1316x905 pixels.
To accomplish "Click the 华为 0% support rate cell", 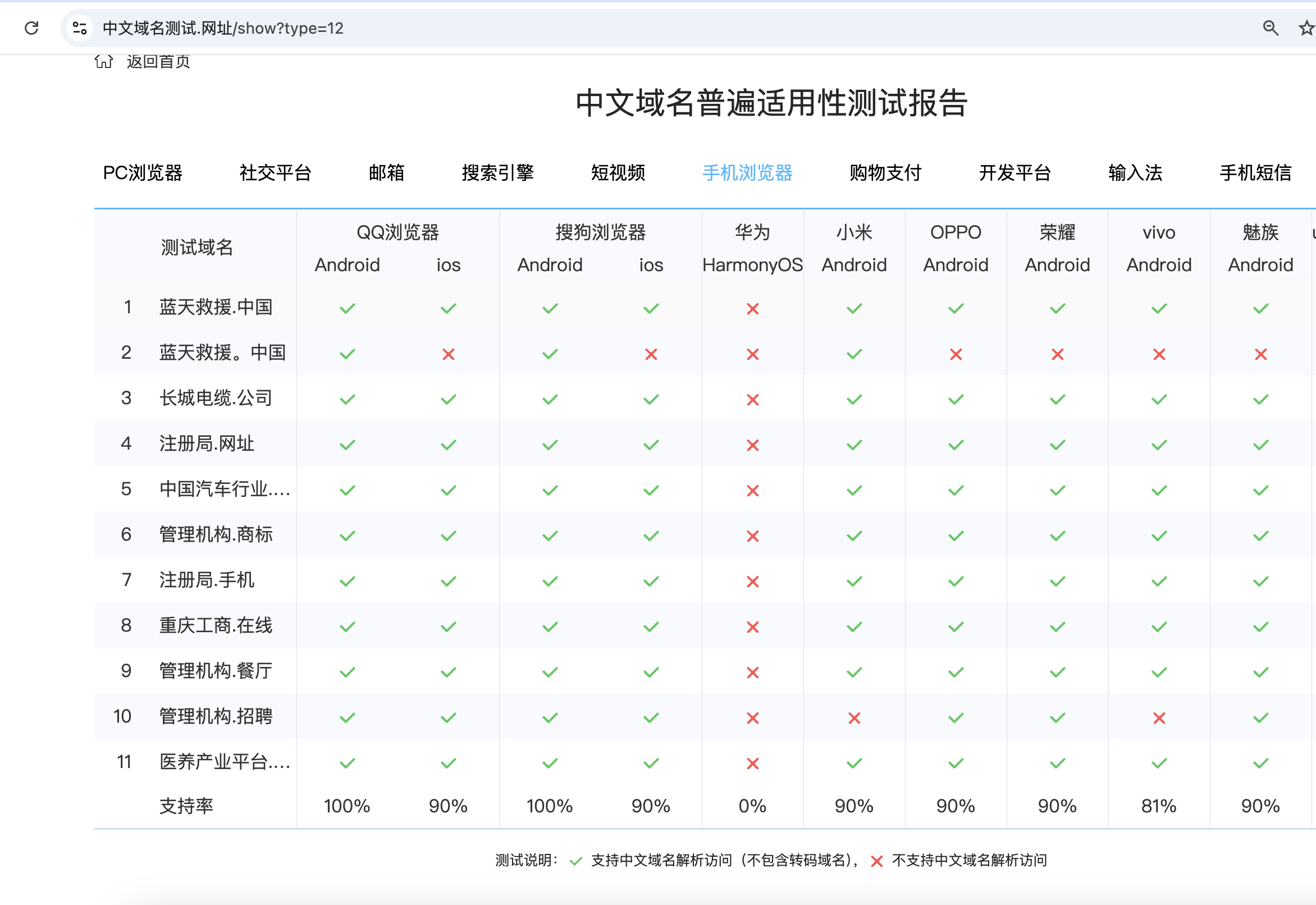I will coord(752,806).
